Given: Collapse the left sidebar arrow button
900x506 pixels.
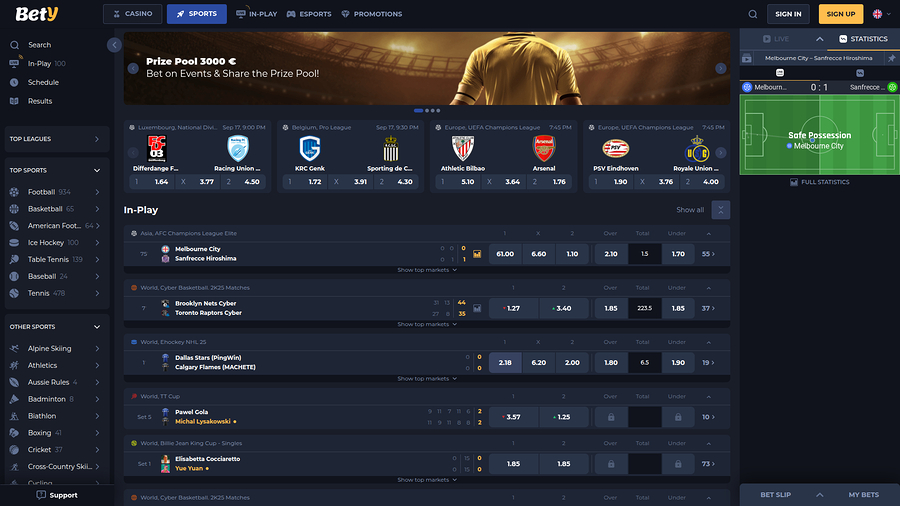Looking at the screenshot, I should click(114, 45).
